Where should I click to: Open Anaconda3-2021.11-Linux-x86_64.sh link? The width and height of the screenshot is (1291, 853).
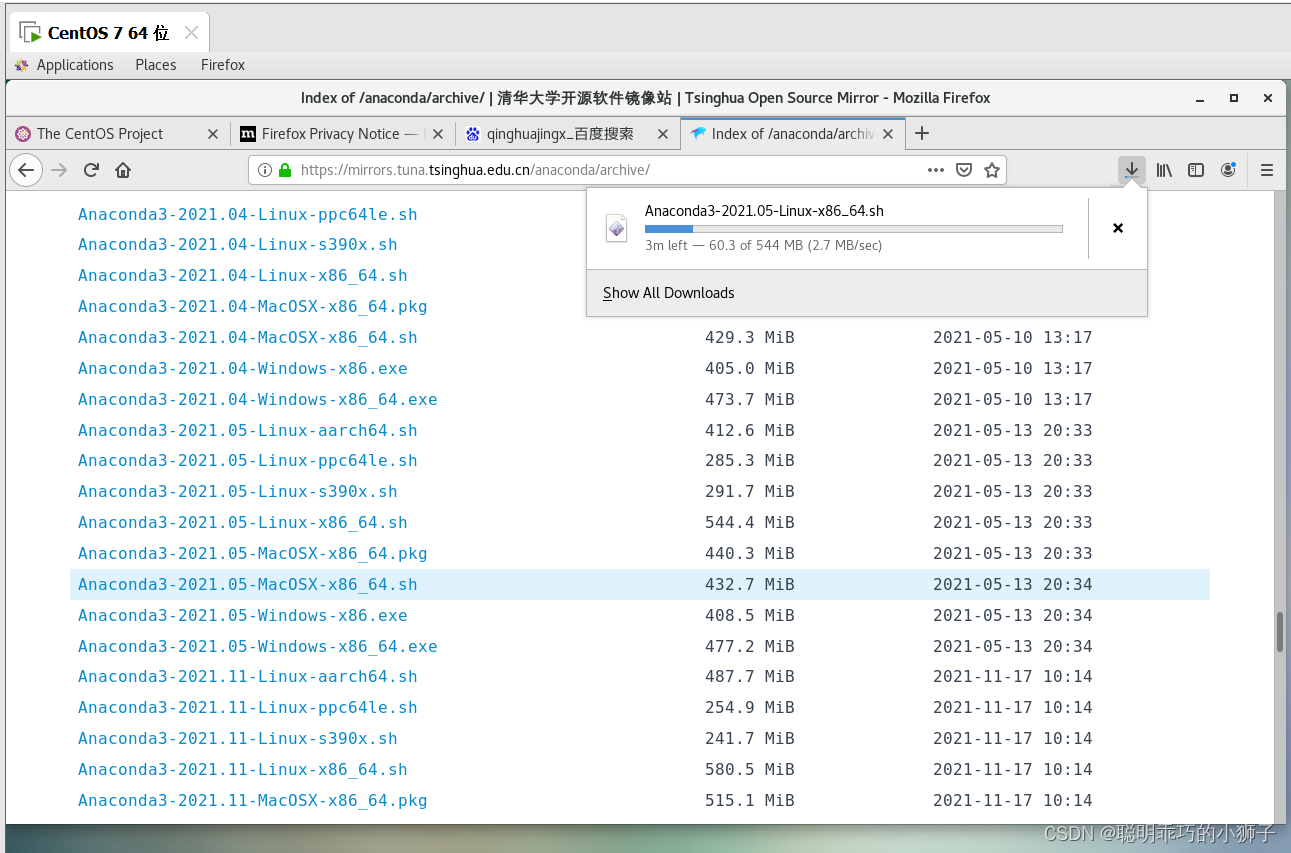pyautogui.click(x=243, y=769)
